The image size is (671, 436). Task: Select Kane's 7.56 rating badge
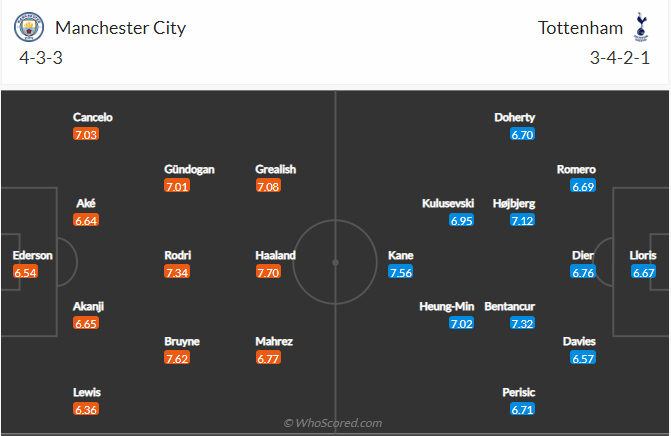coord(400,272)
